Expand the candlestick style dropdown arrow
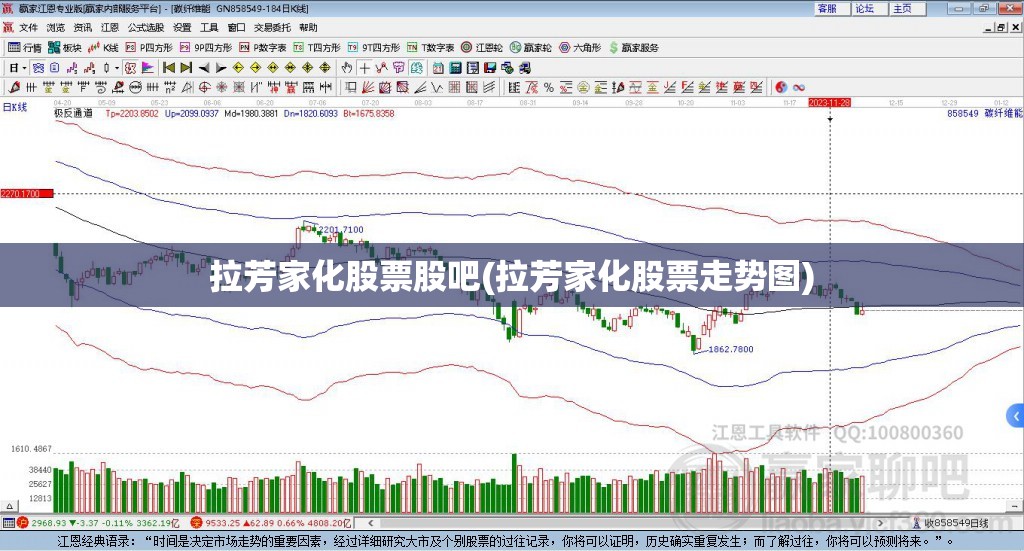This screenshot has width=1024, height=551. pyautogui.click(x=117, y=68)
